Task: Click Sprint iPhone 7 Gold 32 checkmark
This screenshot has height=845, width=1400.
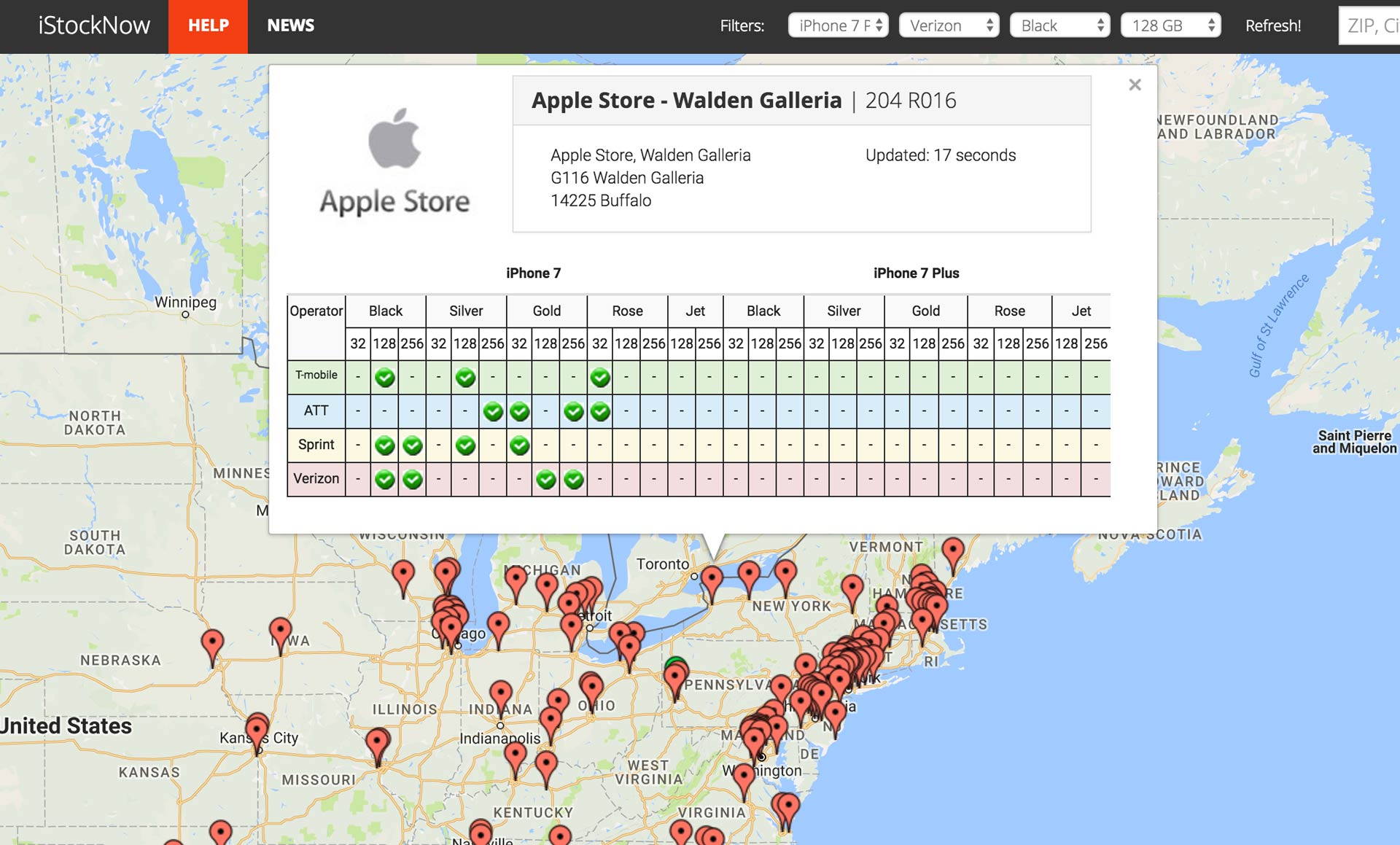Action: pyautogui.click(x=519, y=445)
